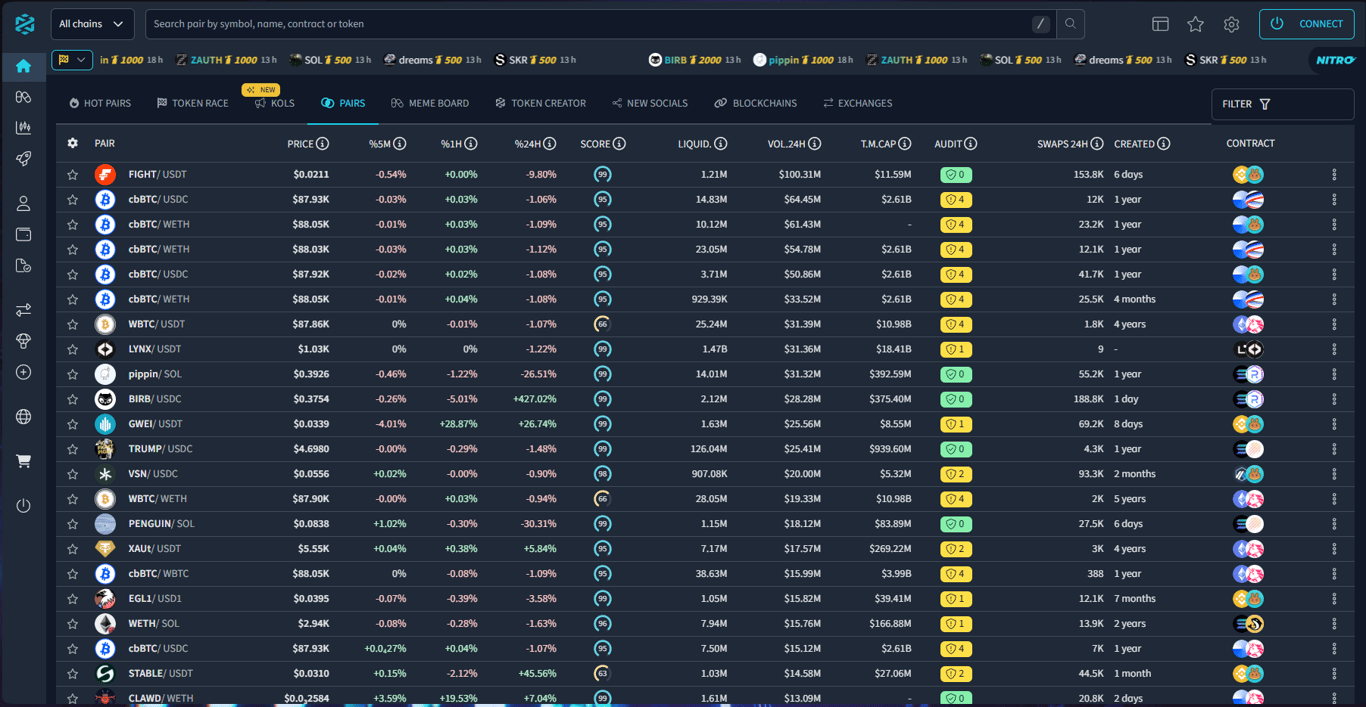The image size is (1366, 707).
Task: Open the PENGUIN/SOL pair link
Action: click(x=161, y=524)
